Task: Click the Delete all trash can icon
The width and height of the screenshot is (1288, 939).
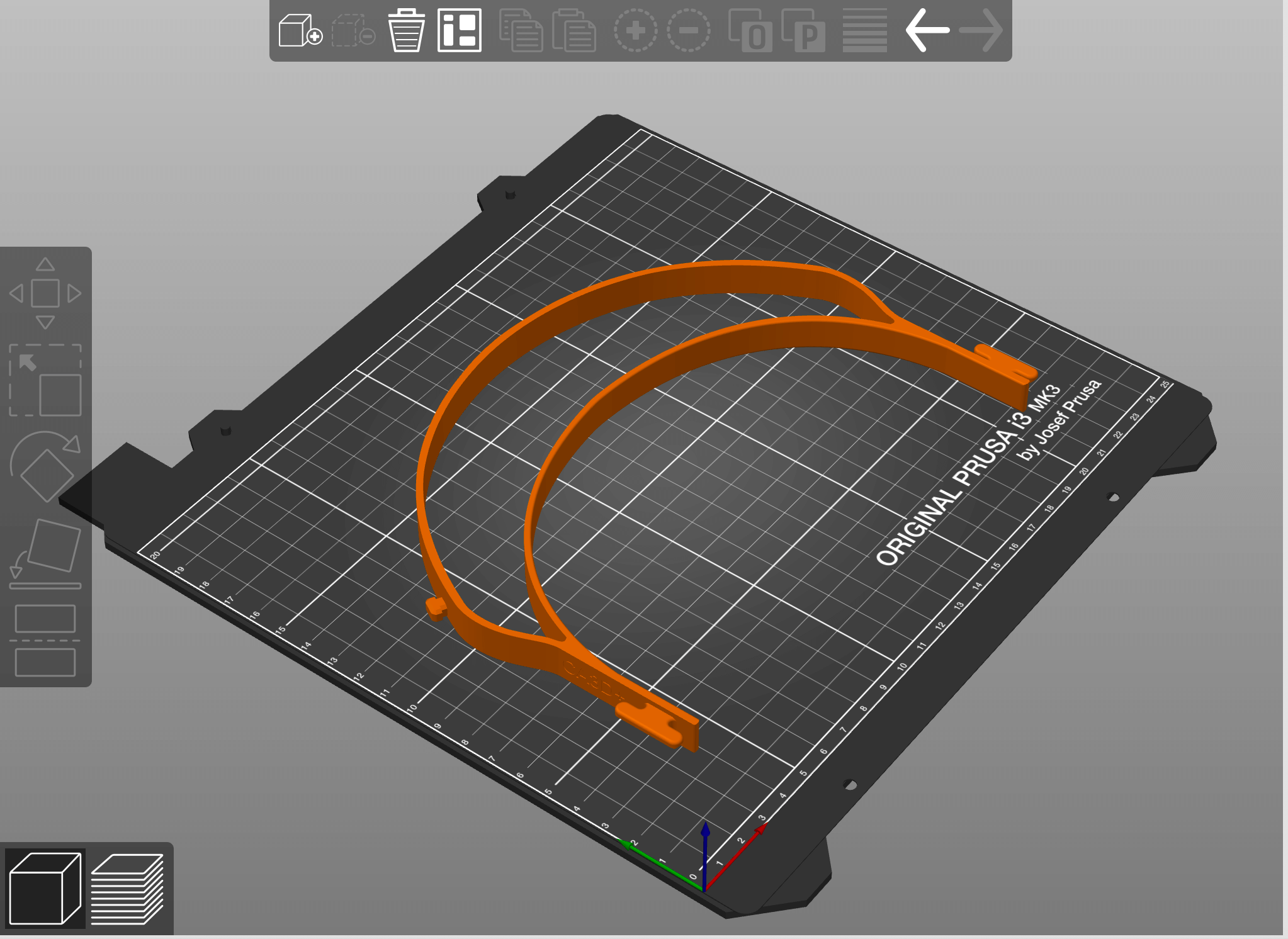Action: [406, 30]
